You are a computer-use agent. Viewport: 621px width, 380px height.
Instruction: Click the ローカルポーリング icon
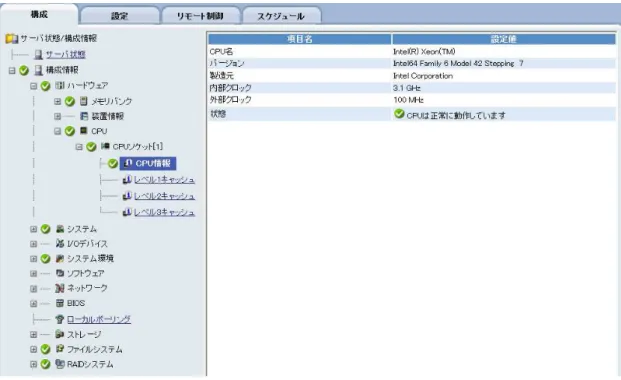60,319
